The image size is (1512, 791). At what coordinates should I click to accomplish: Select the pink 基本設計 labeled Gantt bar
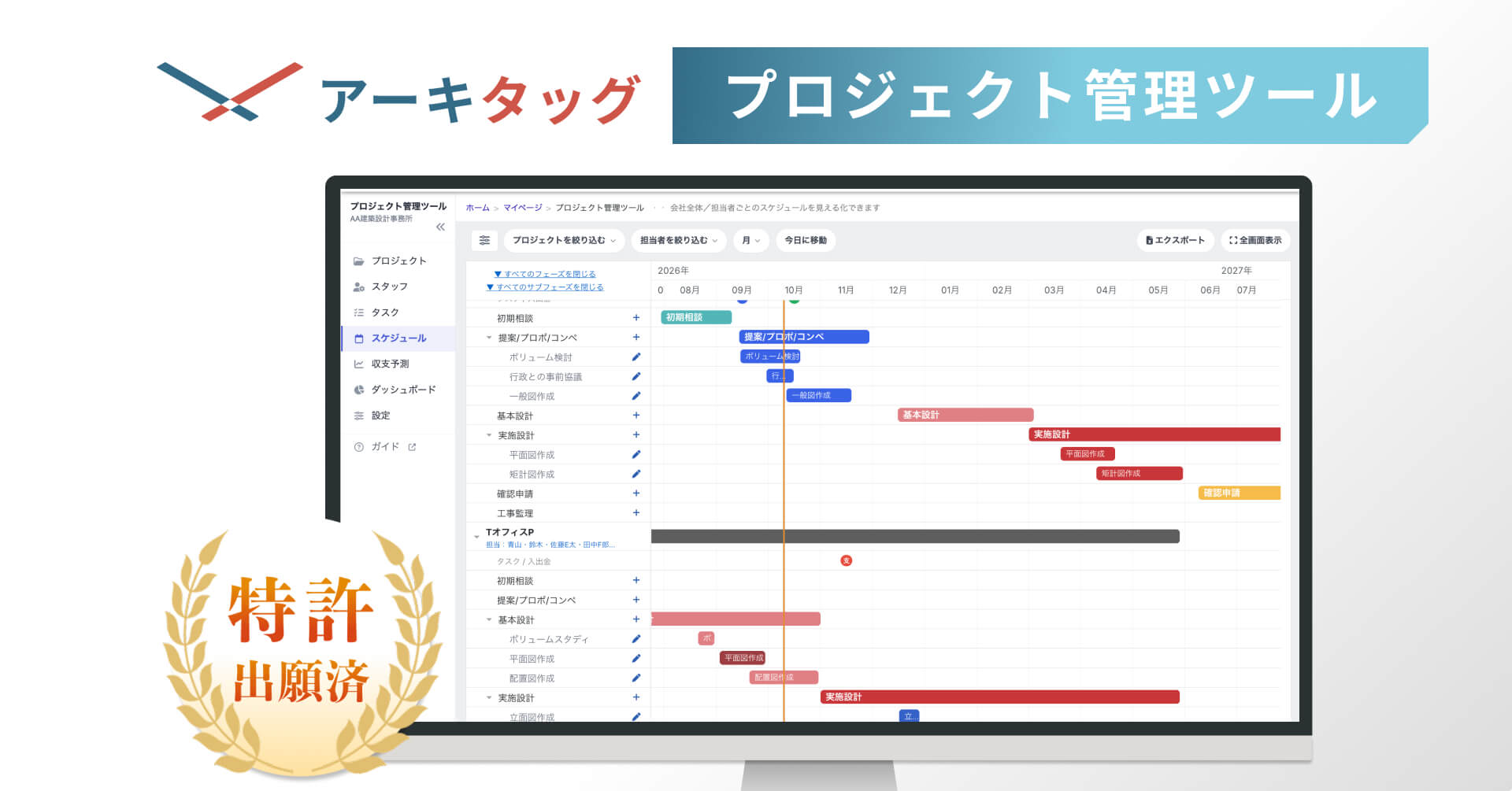(965, 415)
